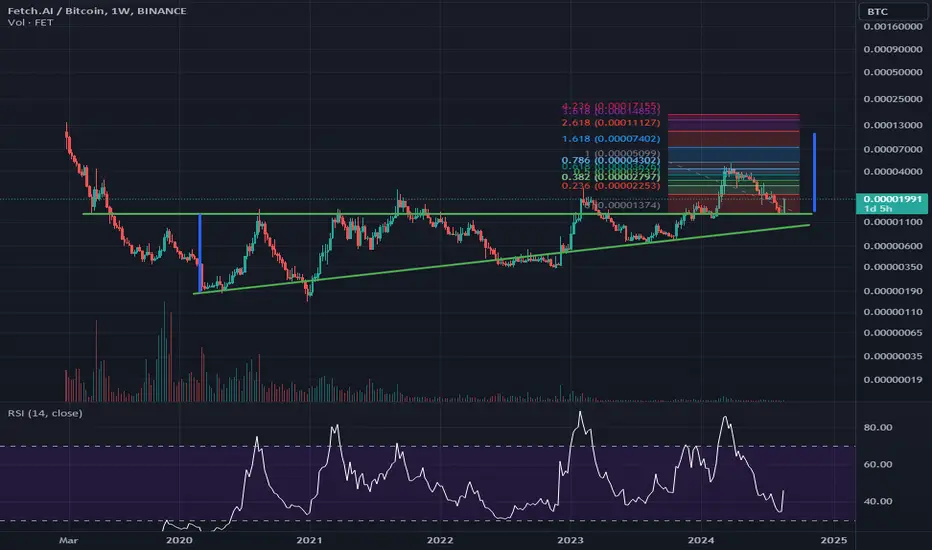This screenshot has height=550, width=932.
Task: Select the 0.786 (0.00004302) Fibonacci label
Action: tap(610, 160)
